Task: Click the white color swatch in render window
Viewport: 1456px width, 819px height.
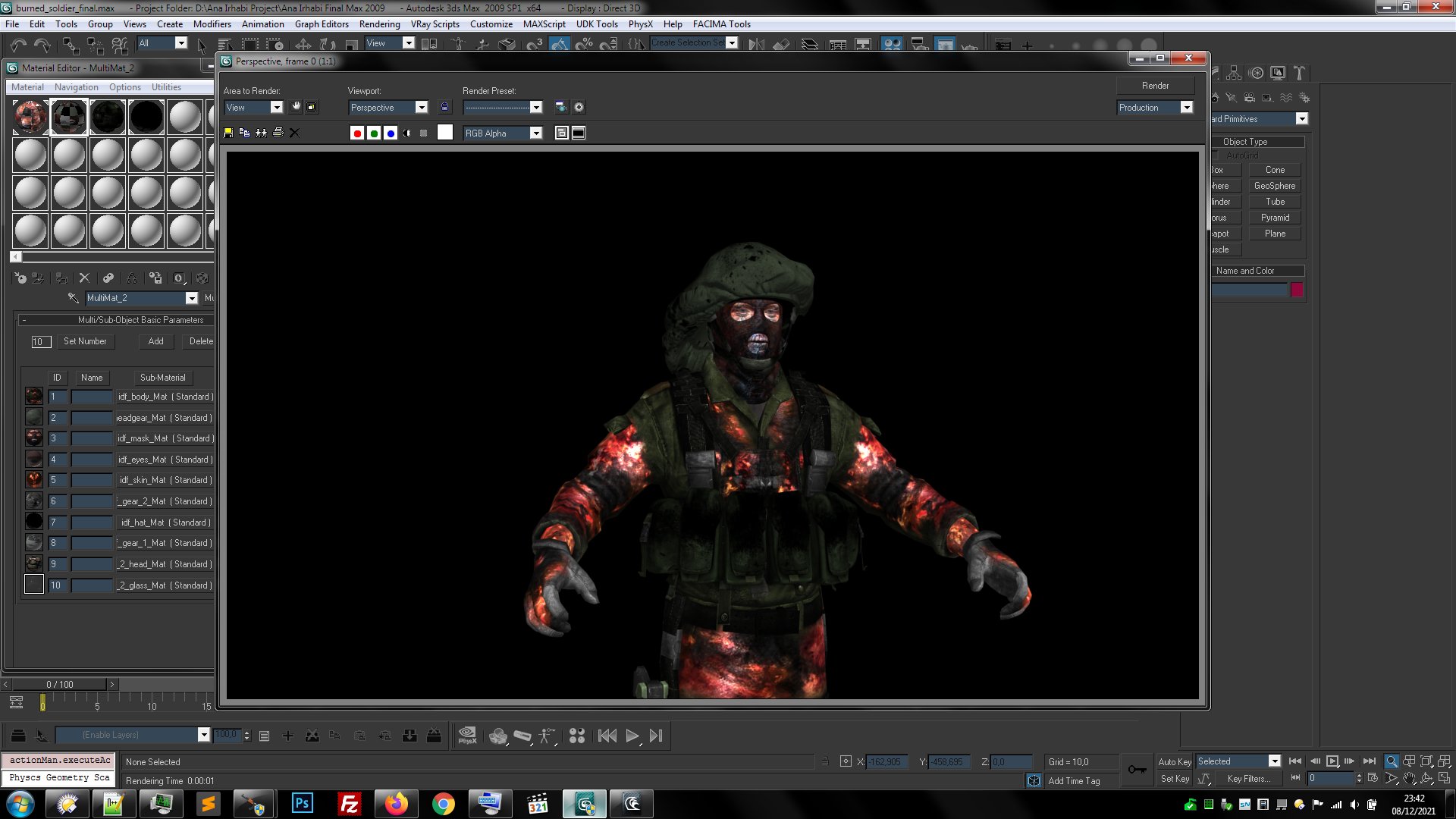Action: click(x=445, y=133)
